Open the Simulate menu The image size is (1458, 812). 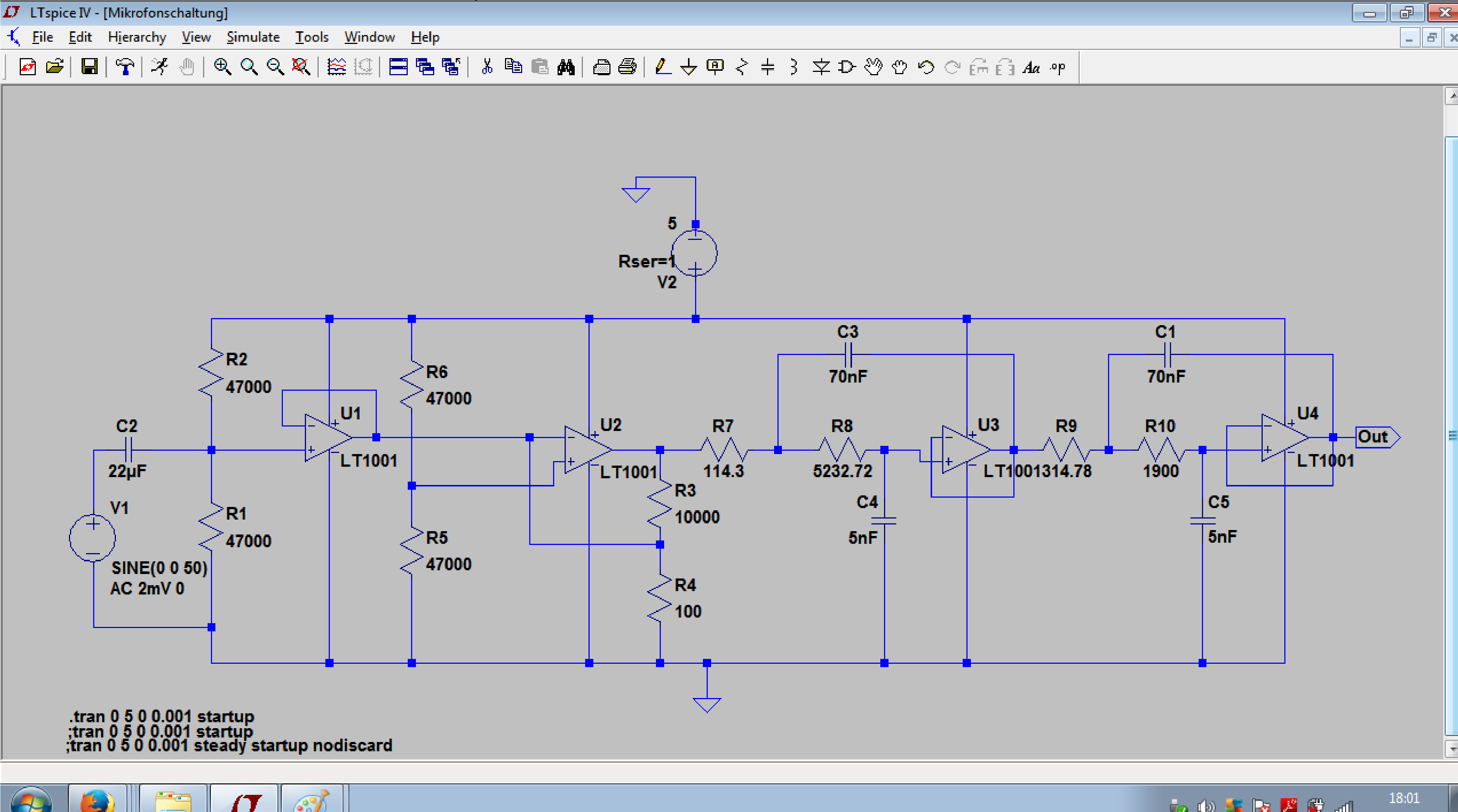click(x=253, y=37)
